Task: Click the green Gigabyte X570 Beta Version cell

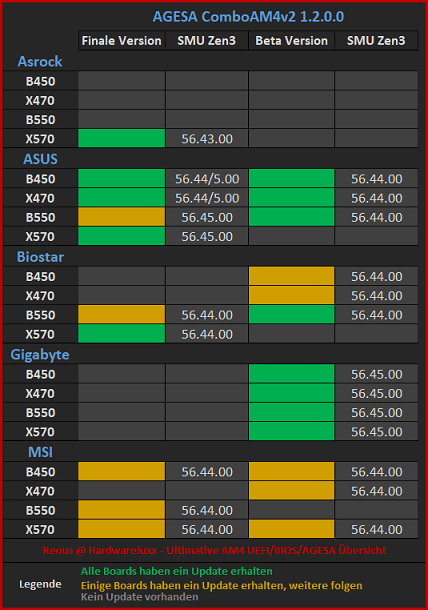Action: tap(291, 431)
